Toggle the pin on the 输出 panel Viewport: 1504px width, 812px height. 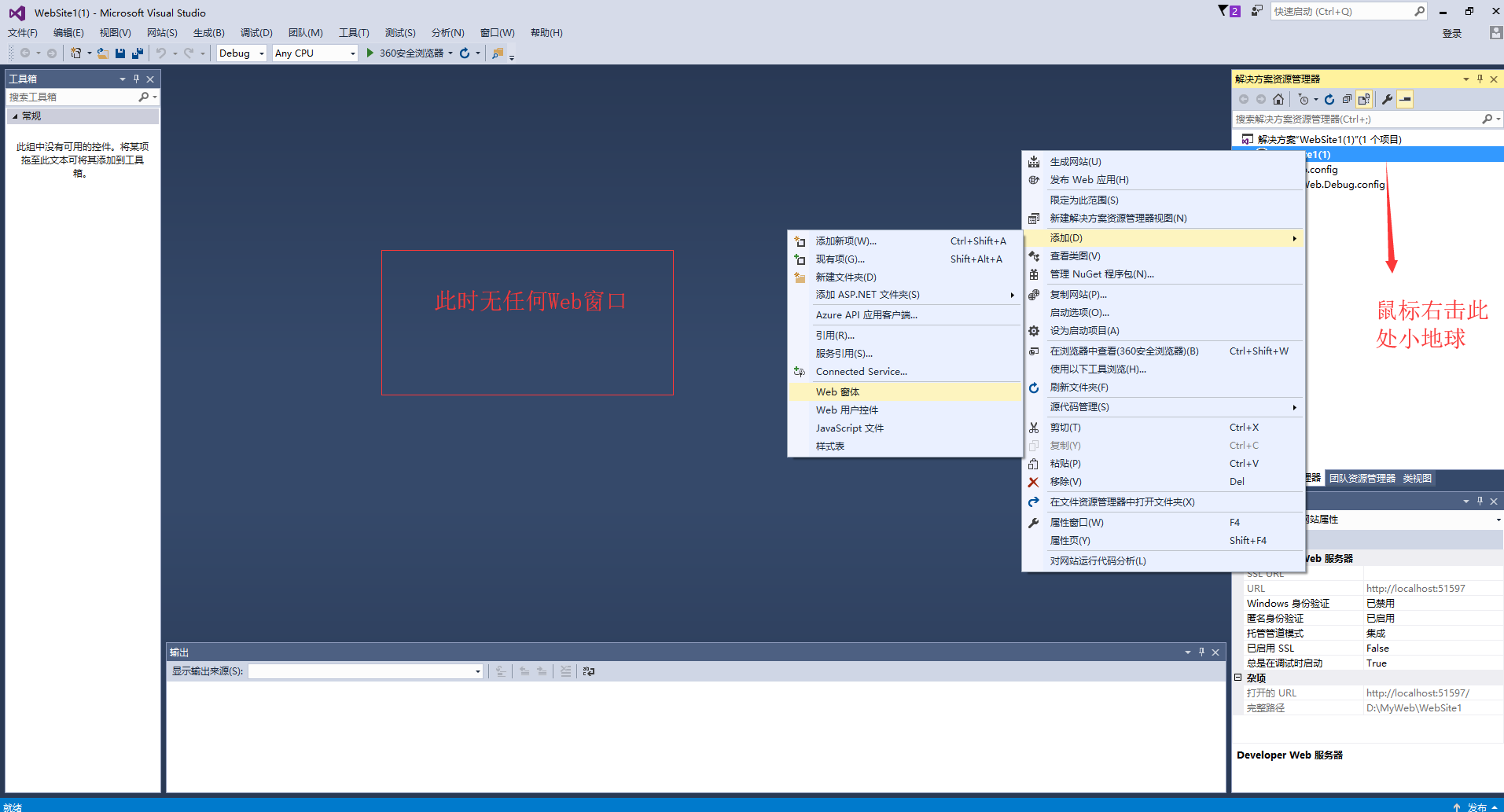tap(1201, 652)
